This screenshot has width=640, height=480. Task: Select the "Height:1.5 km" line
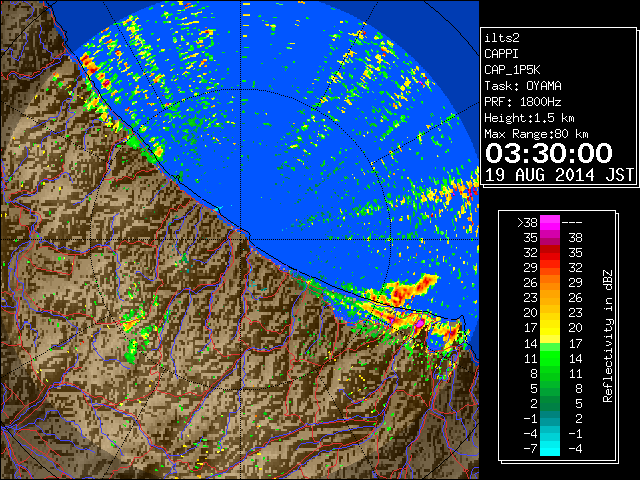pos(529,118)
